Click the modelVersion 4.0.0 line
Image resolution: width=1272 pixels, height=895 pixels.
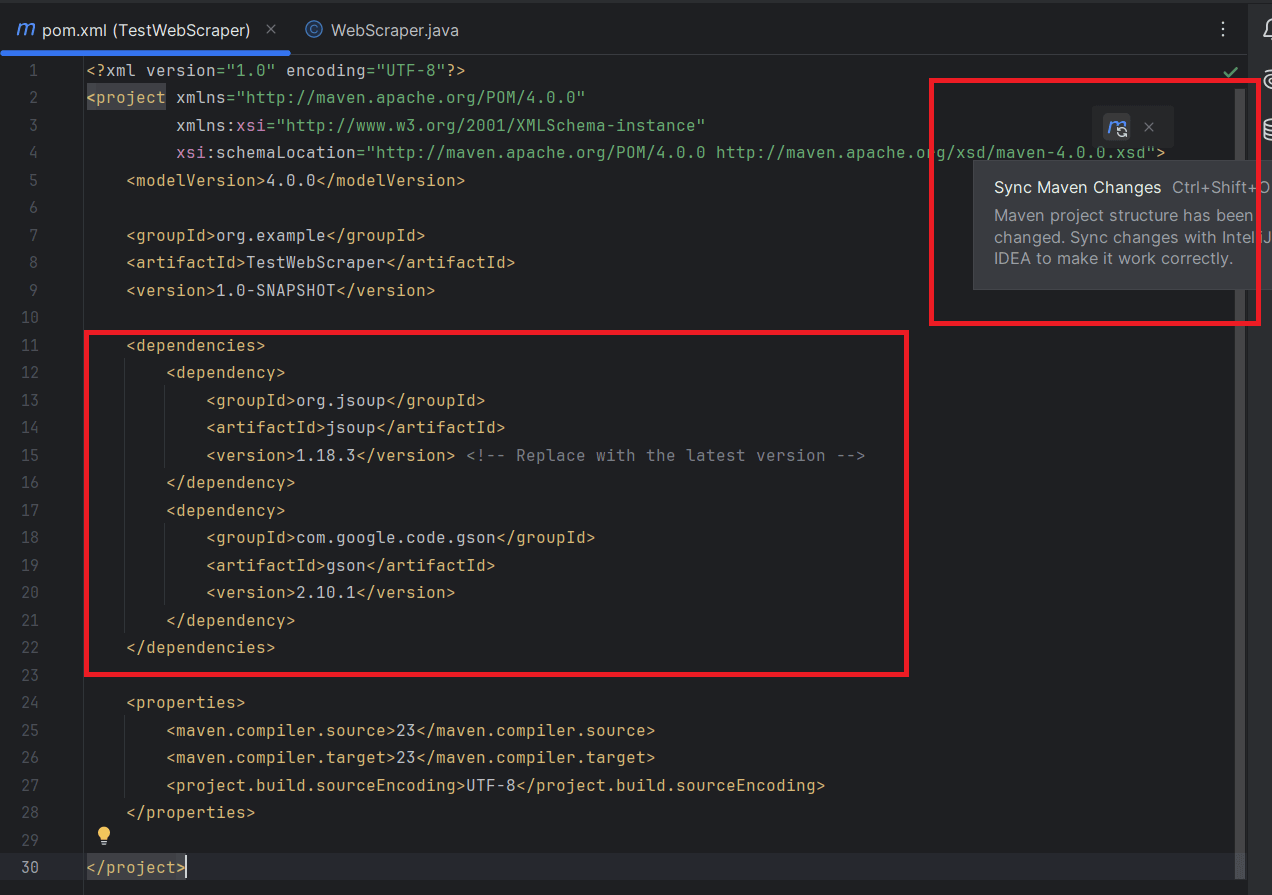pyautogui.click(x=296, y=180)
